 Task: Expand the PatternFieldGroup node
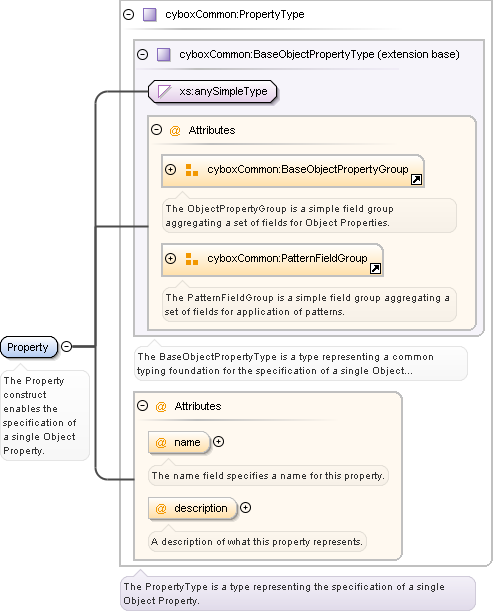click(170, 258)
